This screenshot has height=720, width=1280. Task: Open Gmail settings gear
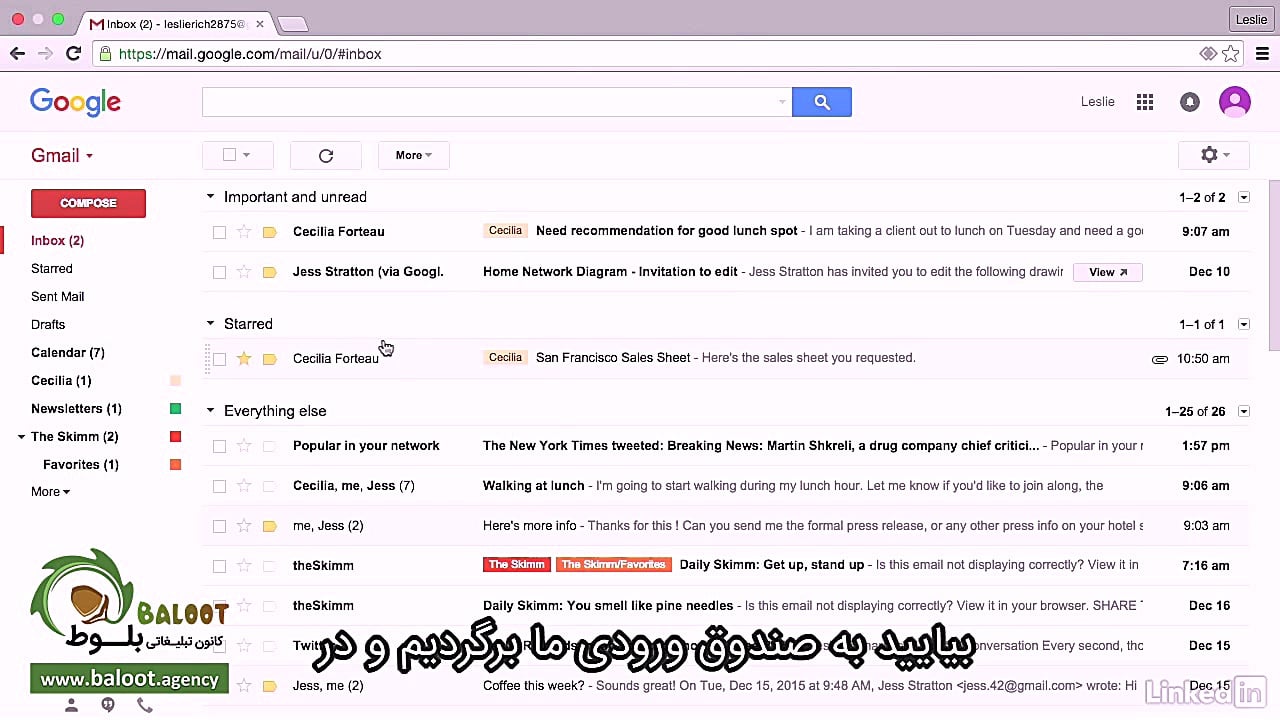tap(1209, 155)
